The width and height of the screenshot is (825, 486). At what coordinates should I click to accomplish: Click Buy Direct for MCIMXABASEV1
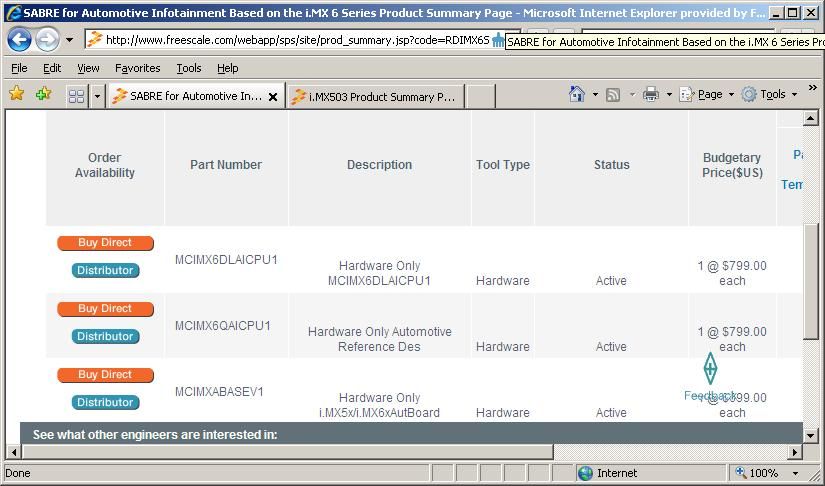tap(105, 375)
